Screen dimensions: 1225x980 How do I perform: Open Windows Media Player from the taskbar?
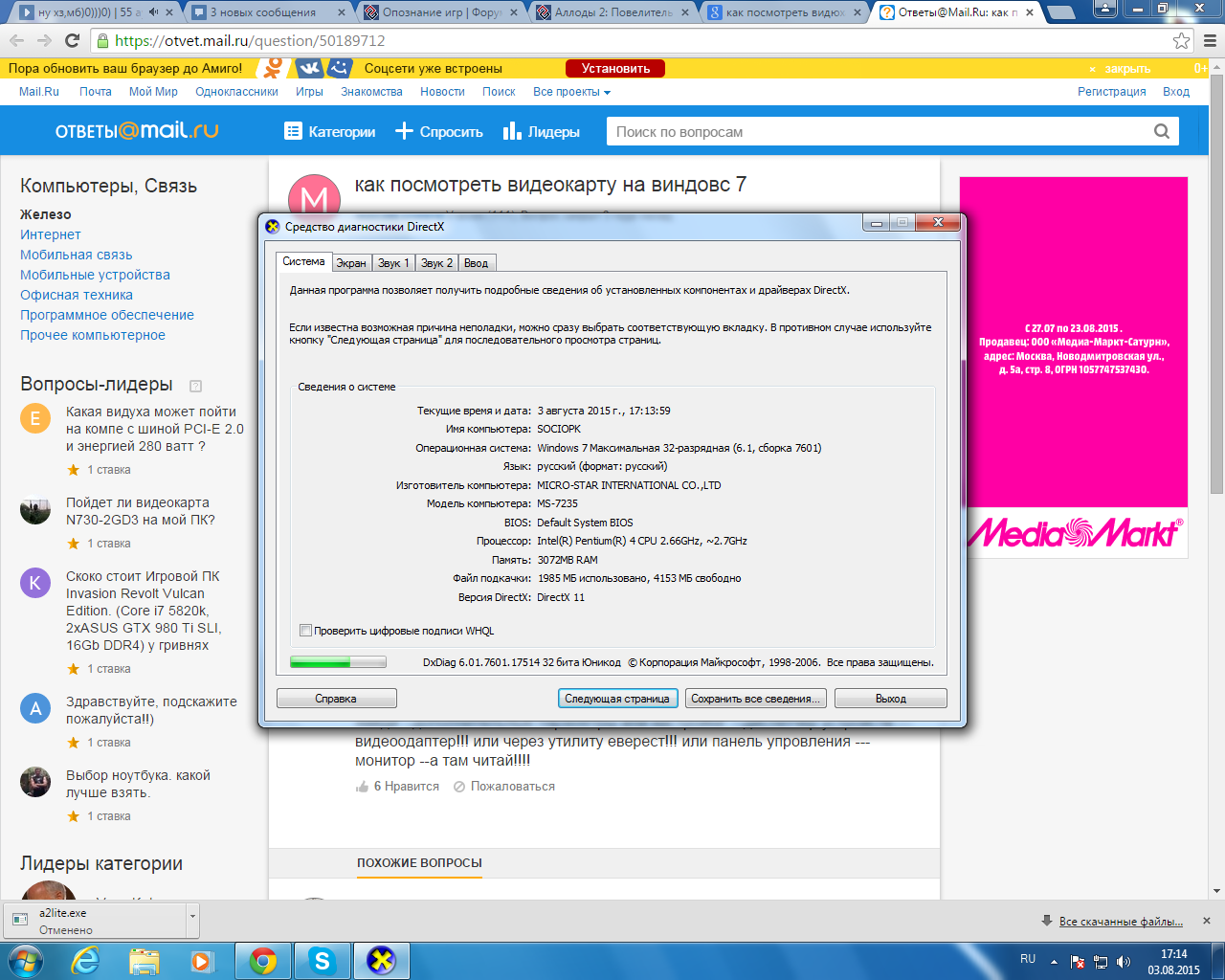(202, 960)
